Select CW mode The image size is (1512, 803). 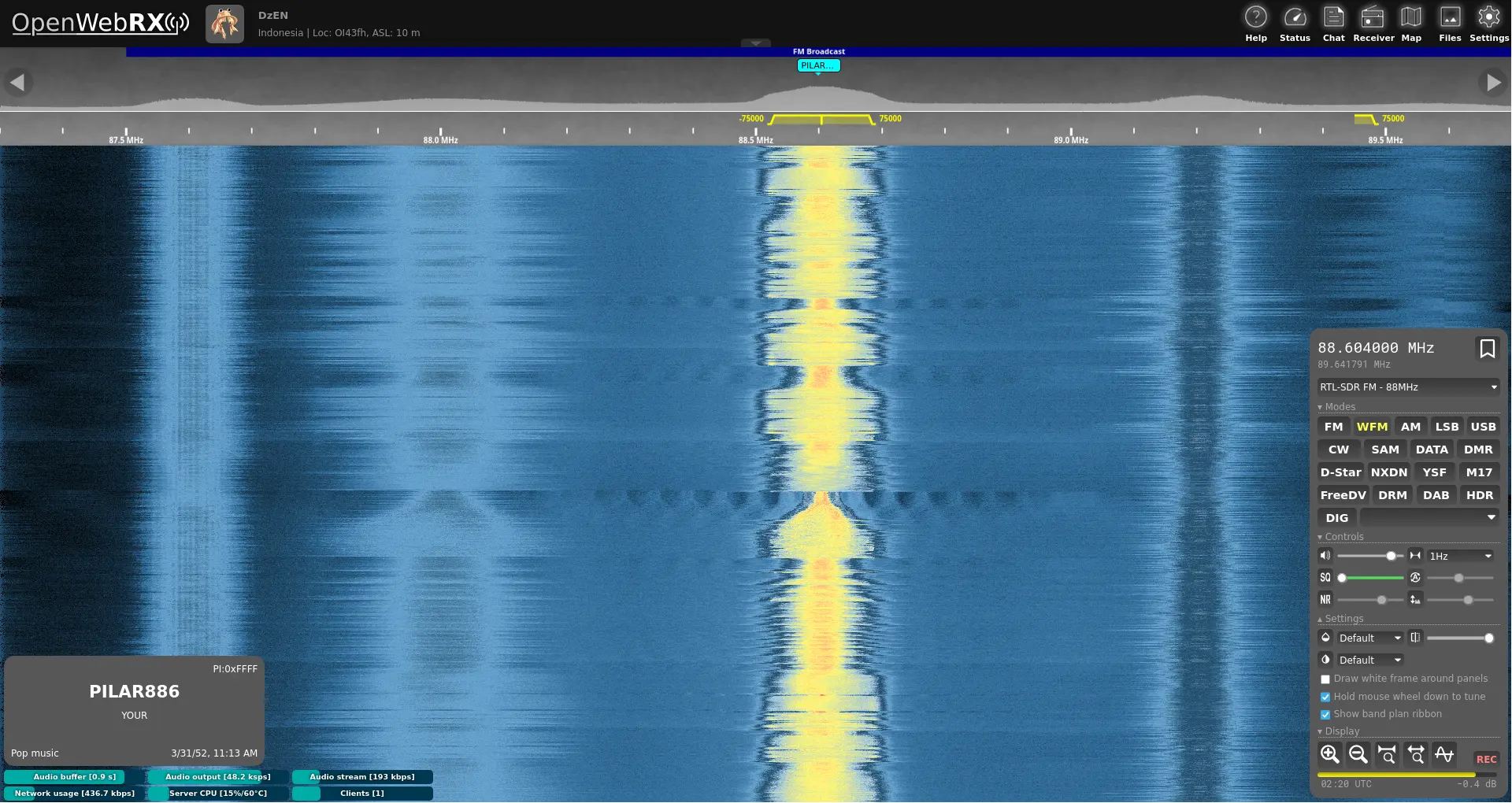coord(1338,450)
